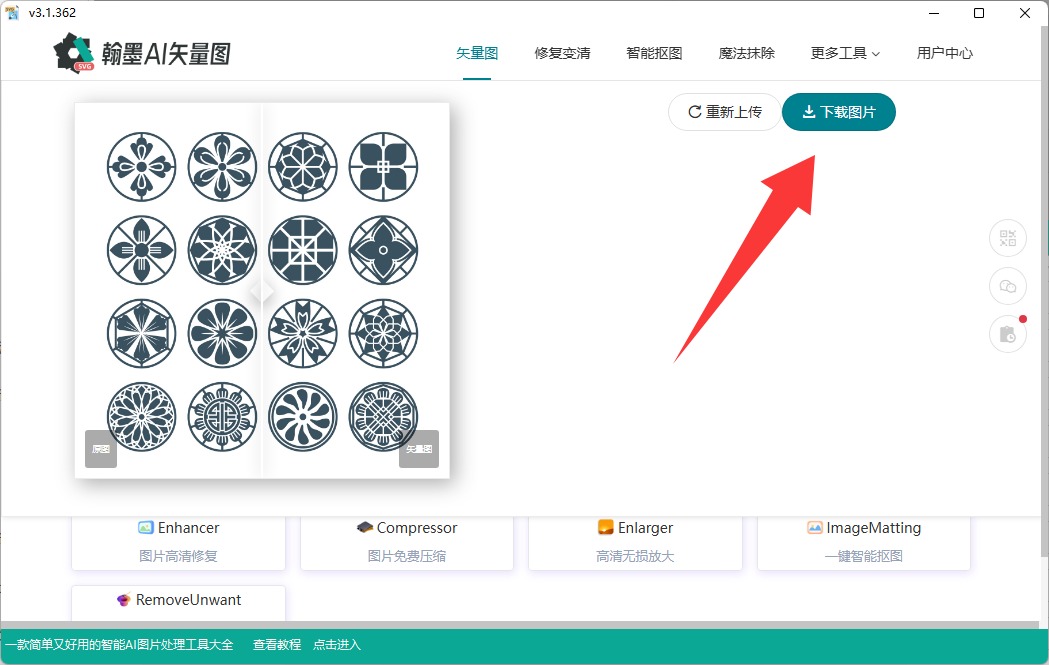Open the Compressor 图片免费压缩 tool card
Screen dimensions: 1049x665
[406, 541]
